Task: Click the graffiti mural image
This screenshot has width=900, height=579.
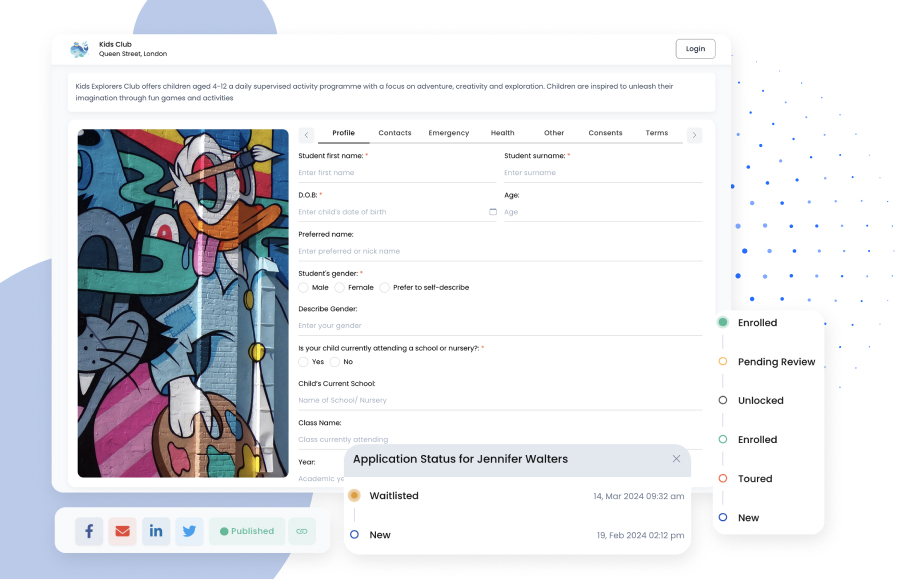Action: tap(183, 303)
